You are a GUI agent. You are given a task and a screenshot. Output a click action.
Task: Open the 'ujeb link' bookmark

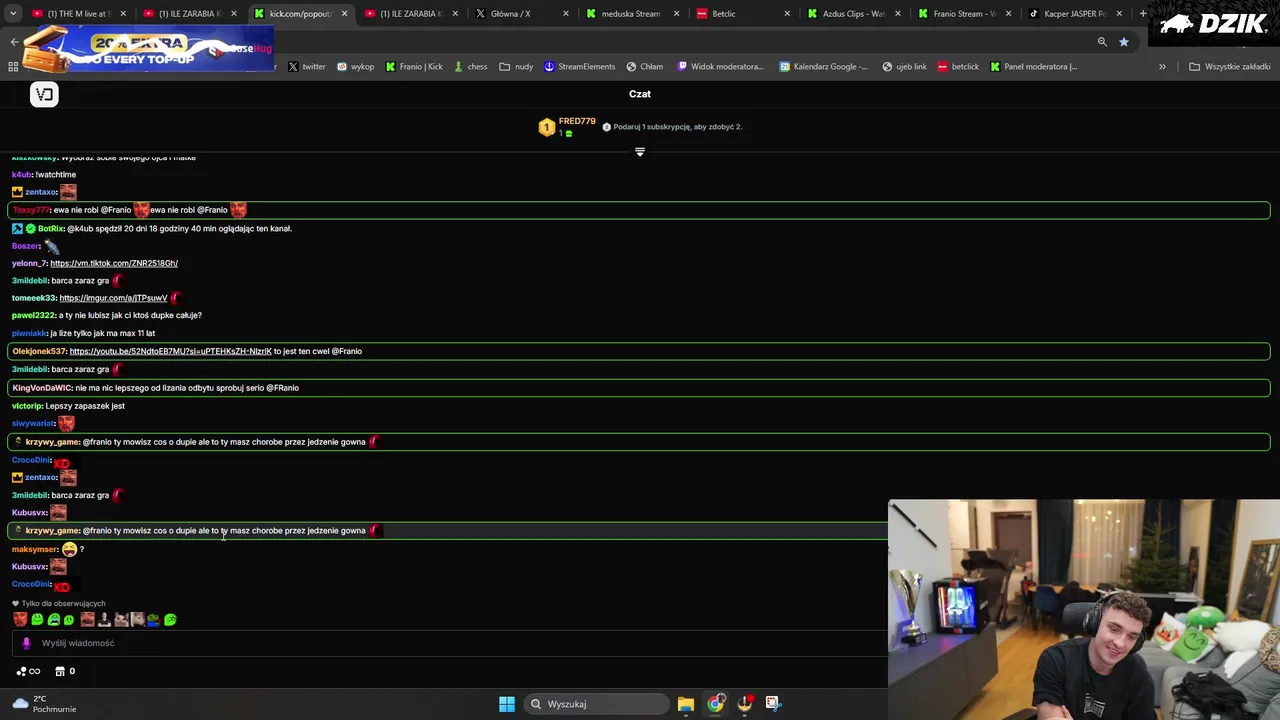(904, 67)
